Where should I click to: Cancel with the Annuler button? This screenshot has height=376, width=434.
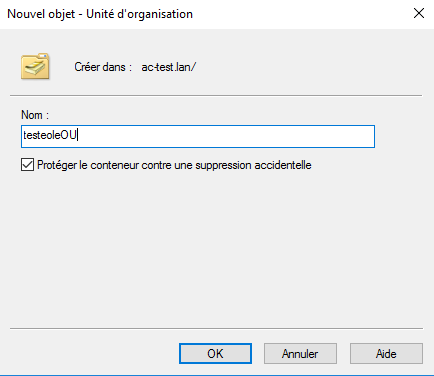coord(300,353)
